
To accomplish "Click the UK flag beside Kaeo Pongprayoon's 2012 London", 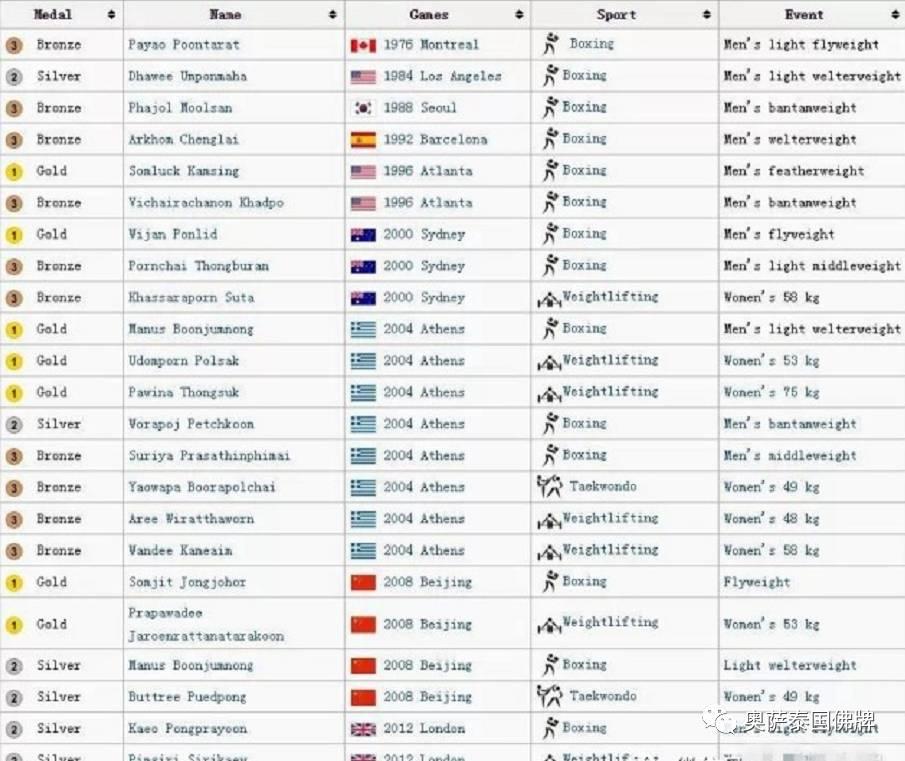I will (363, 729).
